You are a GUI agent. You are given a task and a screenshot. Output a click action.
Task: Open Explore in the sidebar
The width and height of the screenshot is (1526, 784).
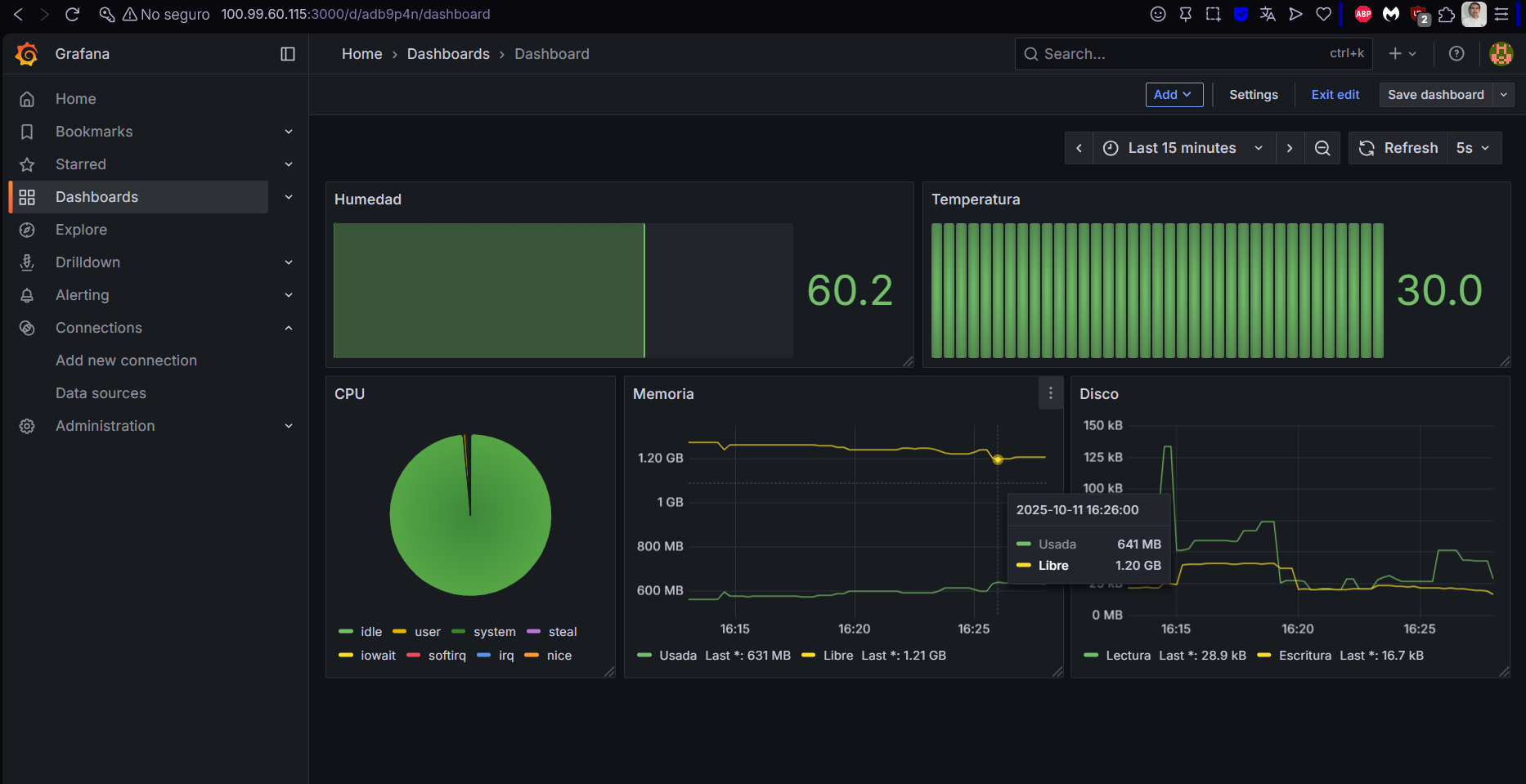click(81, 230)
